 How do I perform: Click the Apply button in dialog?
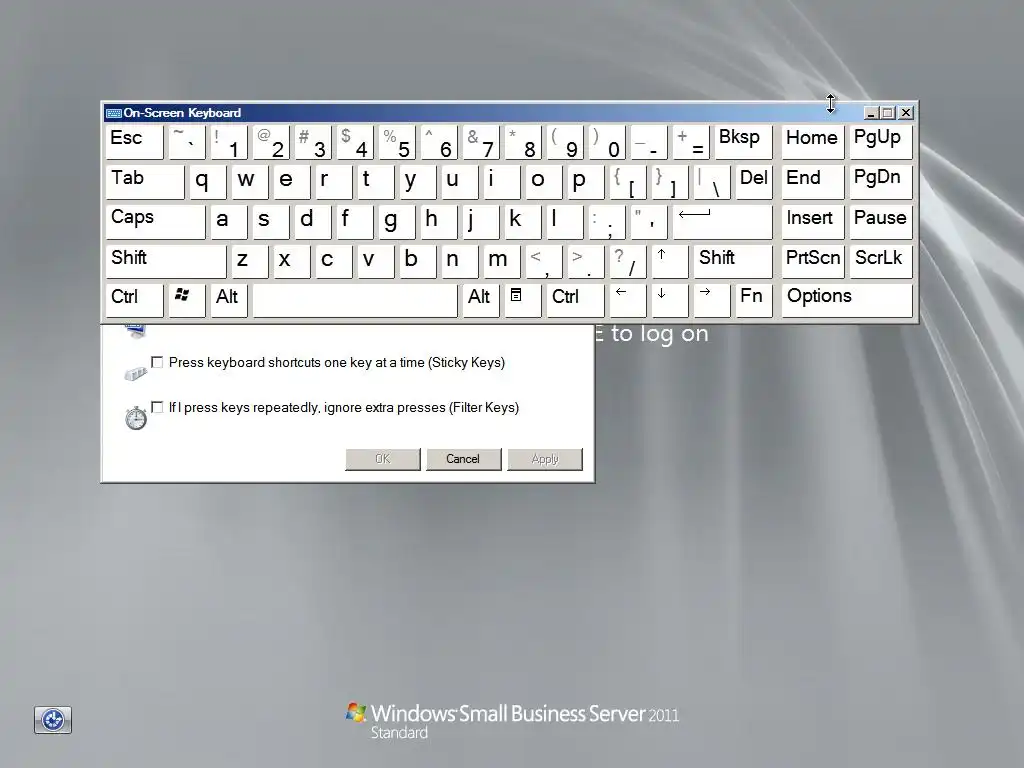point(545,459)
